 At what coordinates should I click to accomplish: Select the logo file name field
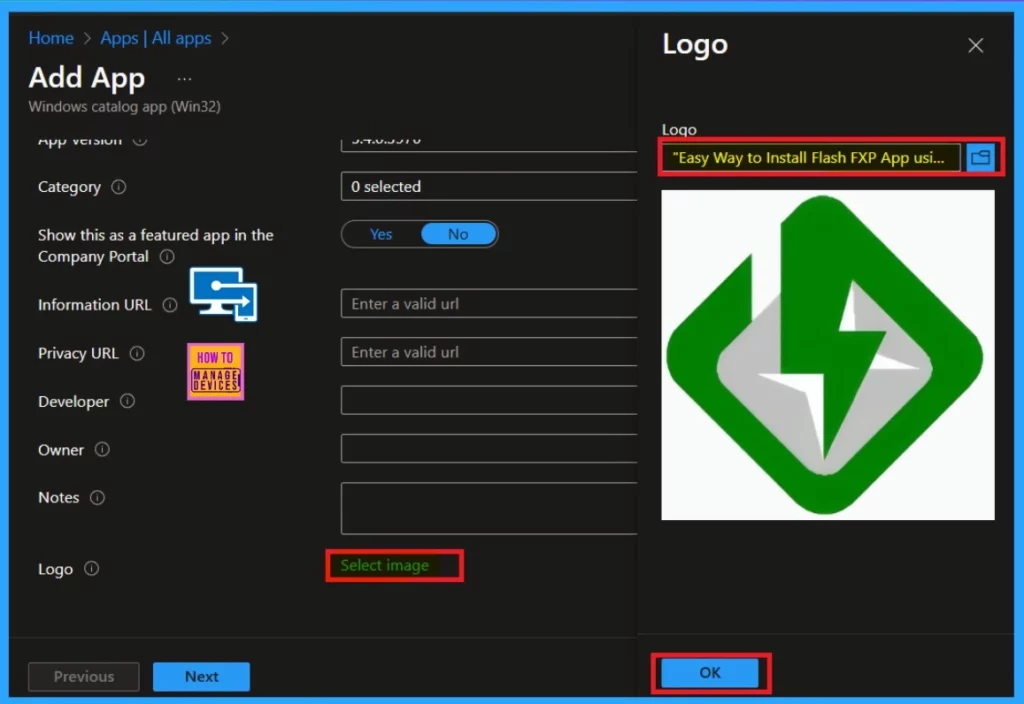pos(810,157)
